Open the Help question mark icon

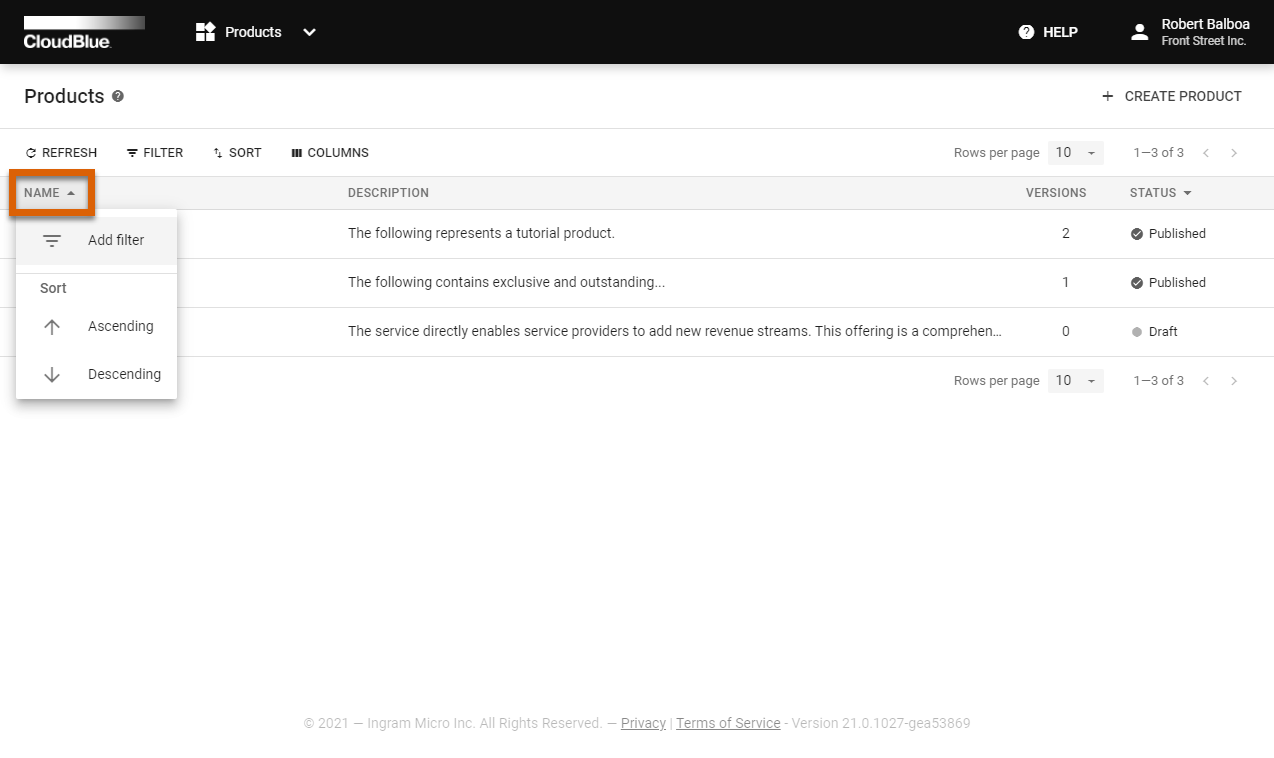tap(1026, 32)
